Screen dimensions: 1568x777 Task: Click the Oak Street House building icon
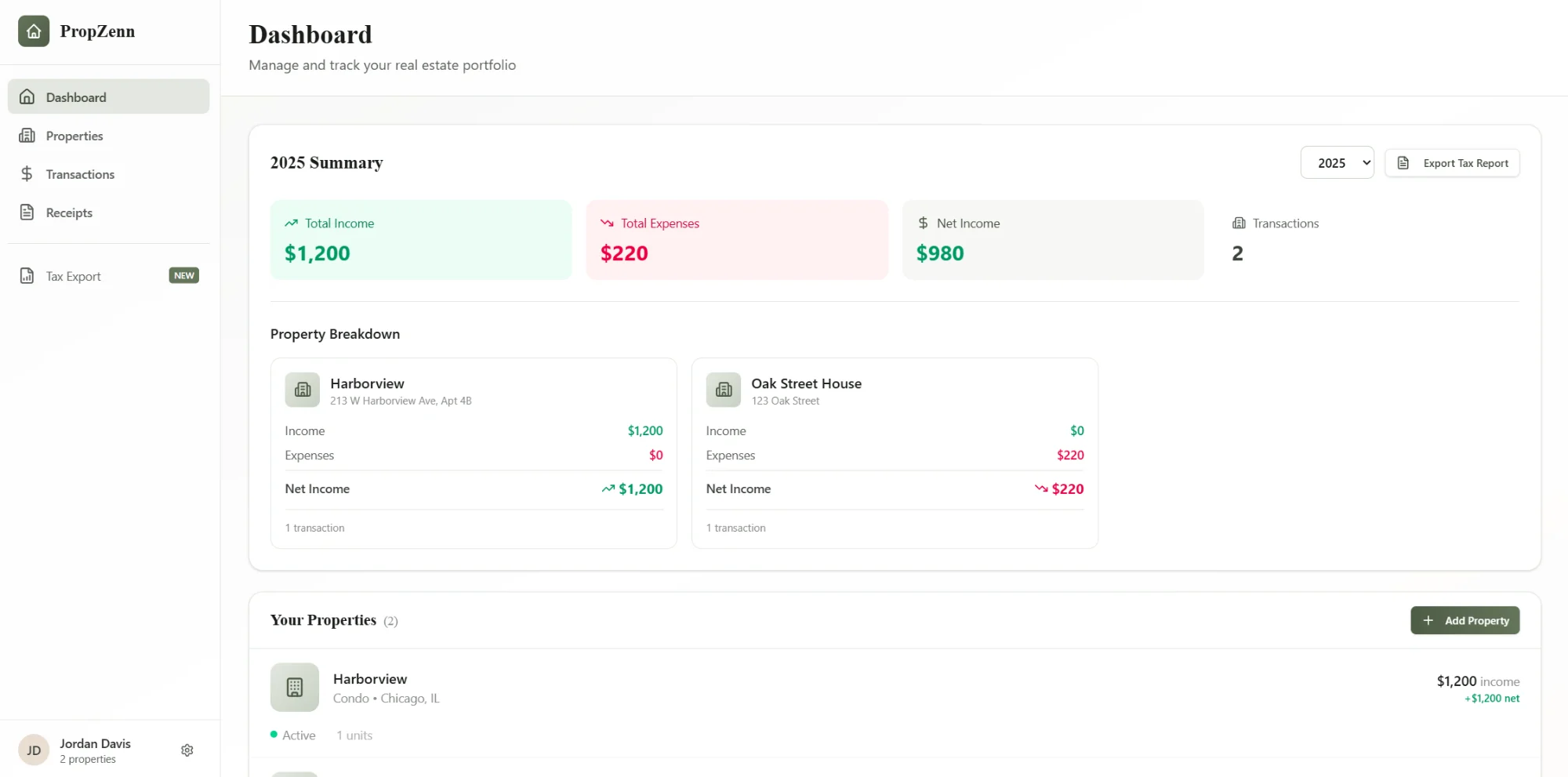pos(723,390)
